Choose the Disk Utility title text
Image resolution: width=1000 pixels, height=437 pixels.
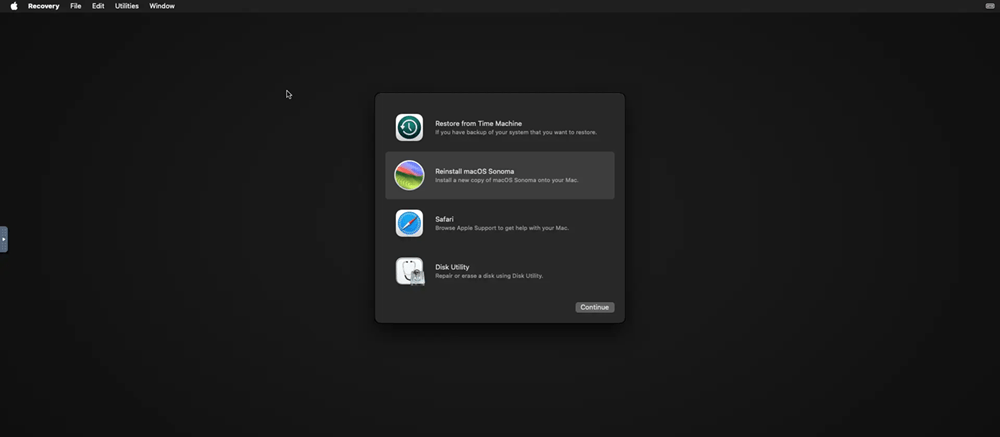[x=452, y=267]
